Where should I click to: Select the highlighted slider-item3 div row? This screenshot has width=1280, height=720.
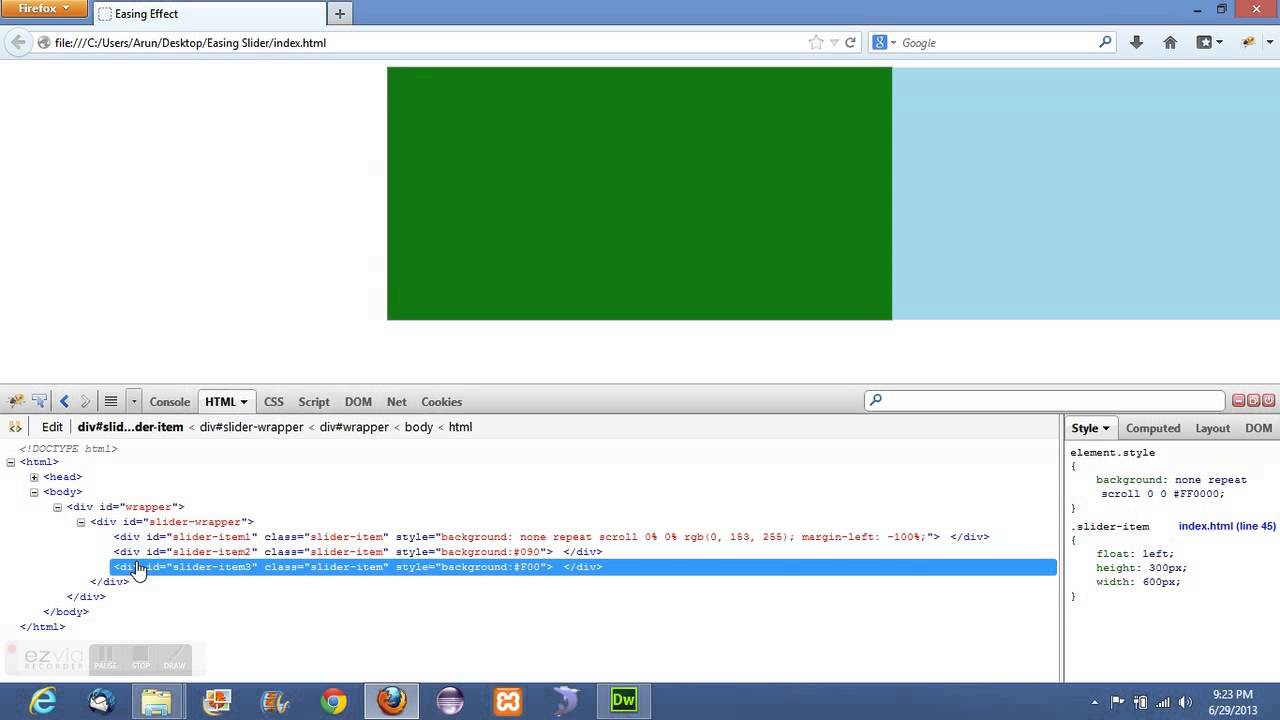point(583,567)
